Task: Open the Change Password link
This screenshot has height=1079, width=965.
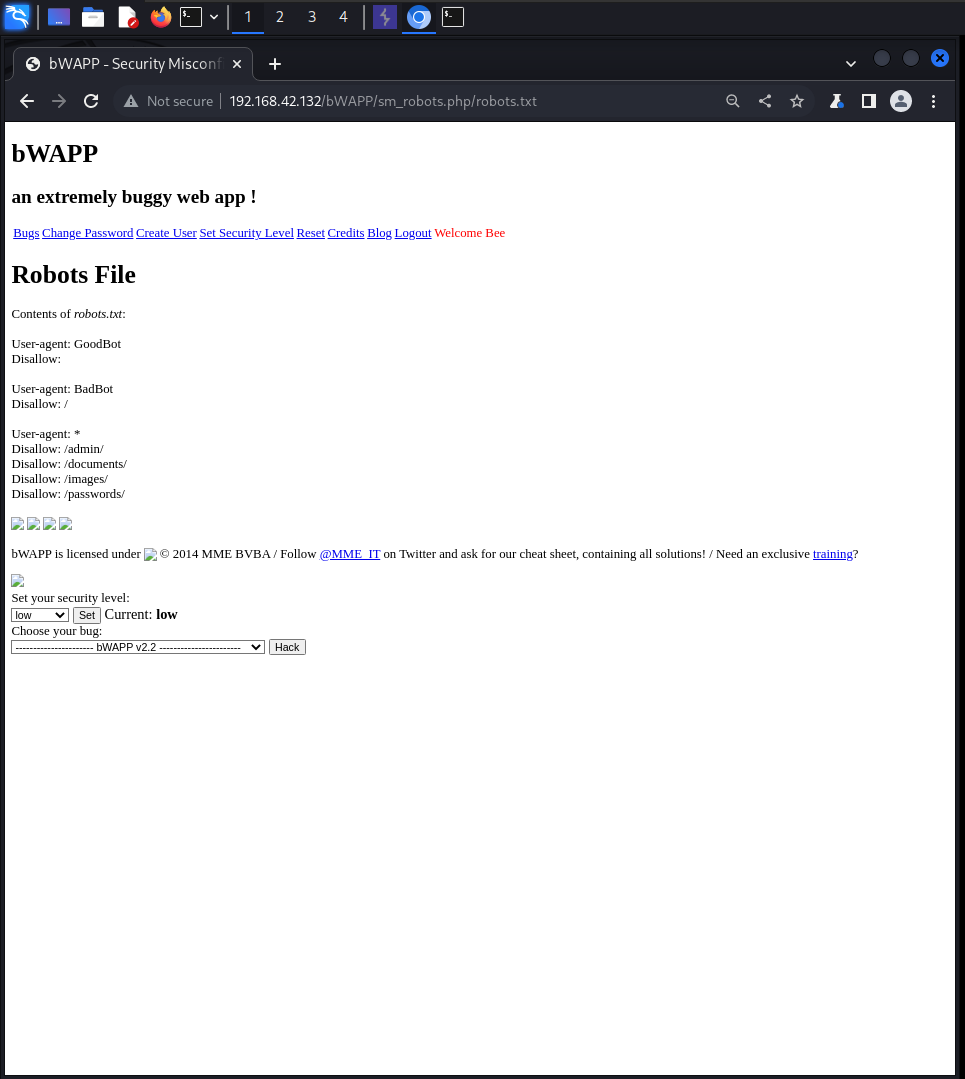Action: 87,233
